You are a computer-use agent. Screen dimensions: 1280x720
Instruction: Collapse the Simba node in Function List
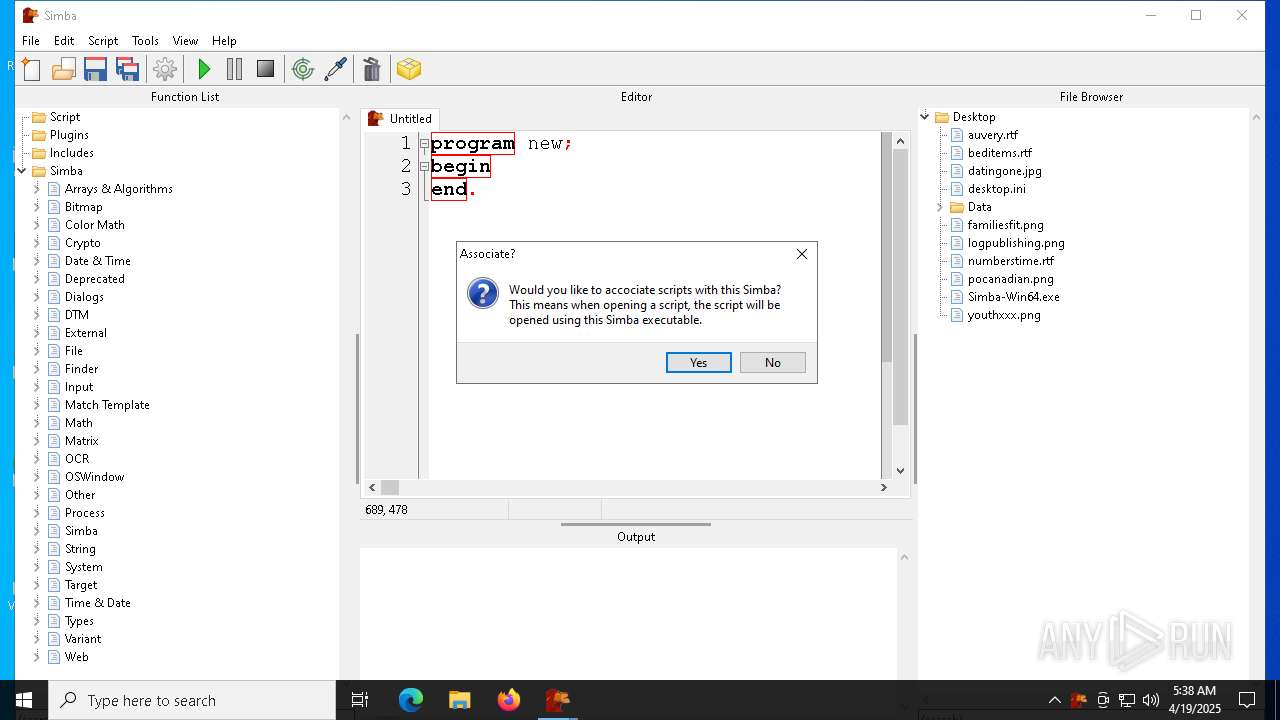22,171
